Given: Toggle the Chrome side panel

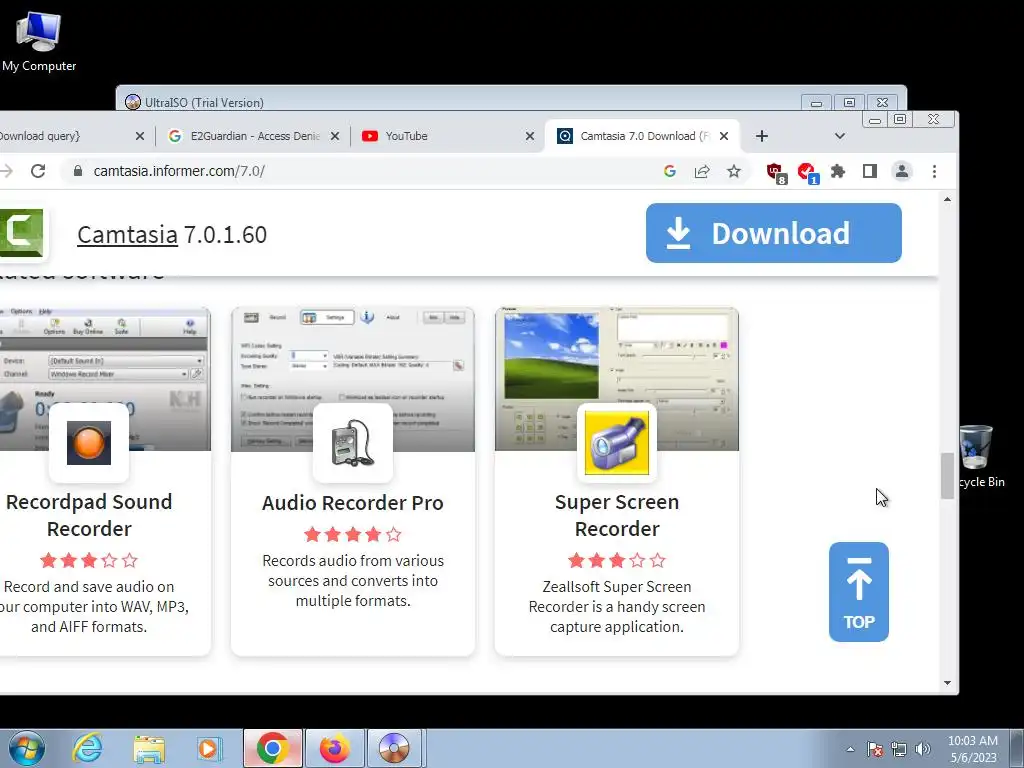Looking at the screenshot, I should (869, 171).
